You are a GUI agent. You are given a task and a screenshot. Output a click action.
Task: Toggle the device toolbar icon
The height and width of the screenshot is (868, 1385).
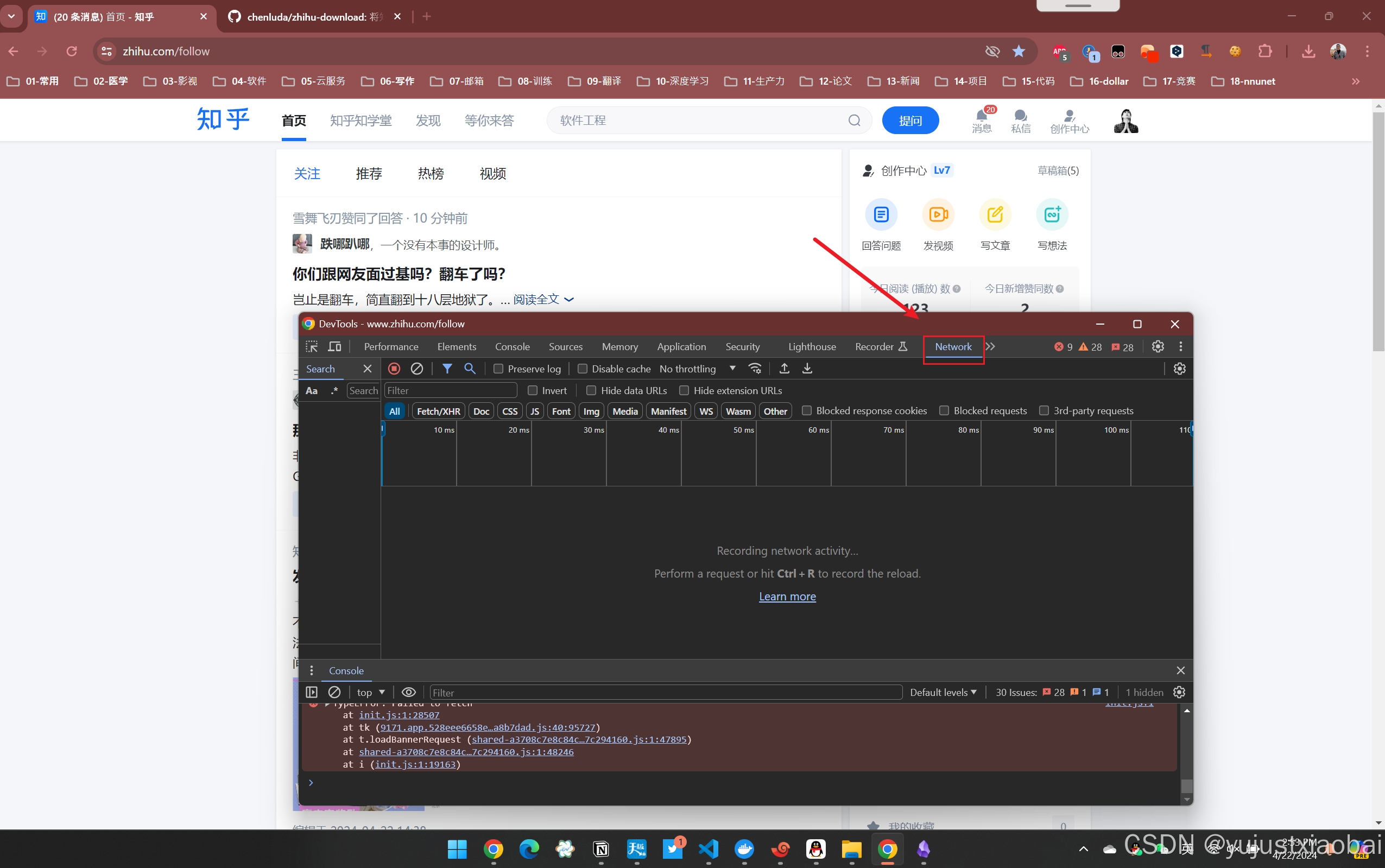tap(334, 347)
